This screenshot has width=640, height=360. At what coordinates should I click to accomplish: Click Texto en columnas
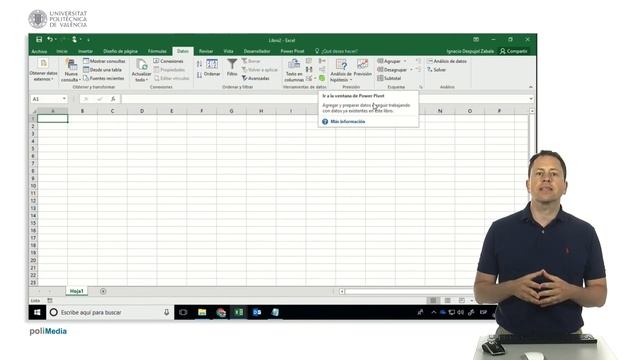tap(294, 70)
